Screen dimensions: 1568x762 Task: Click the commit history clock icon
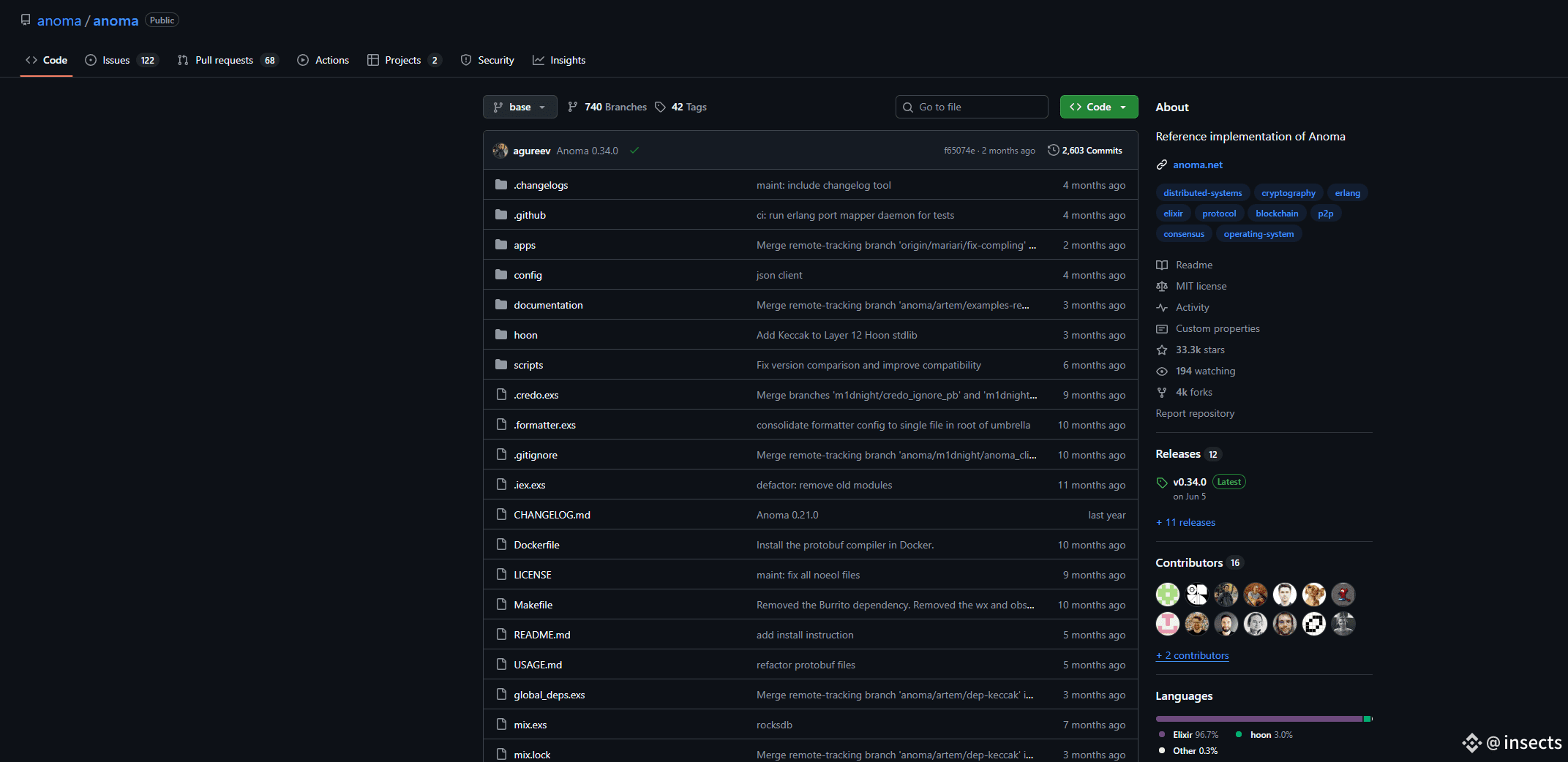coord(1053,150)
